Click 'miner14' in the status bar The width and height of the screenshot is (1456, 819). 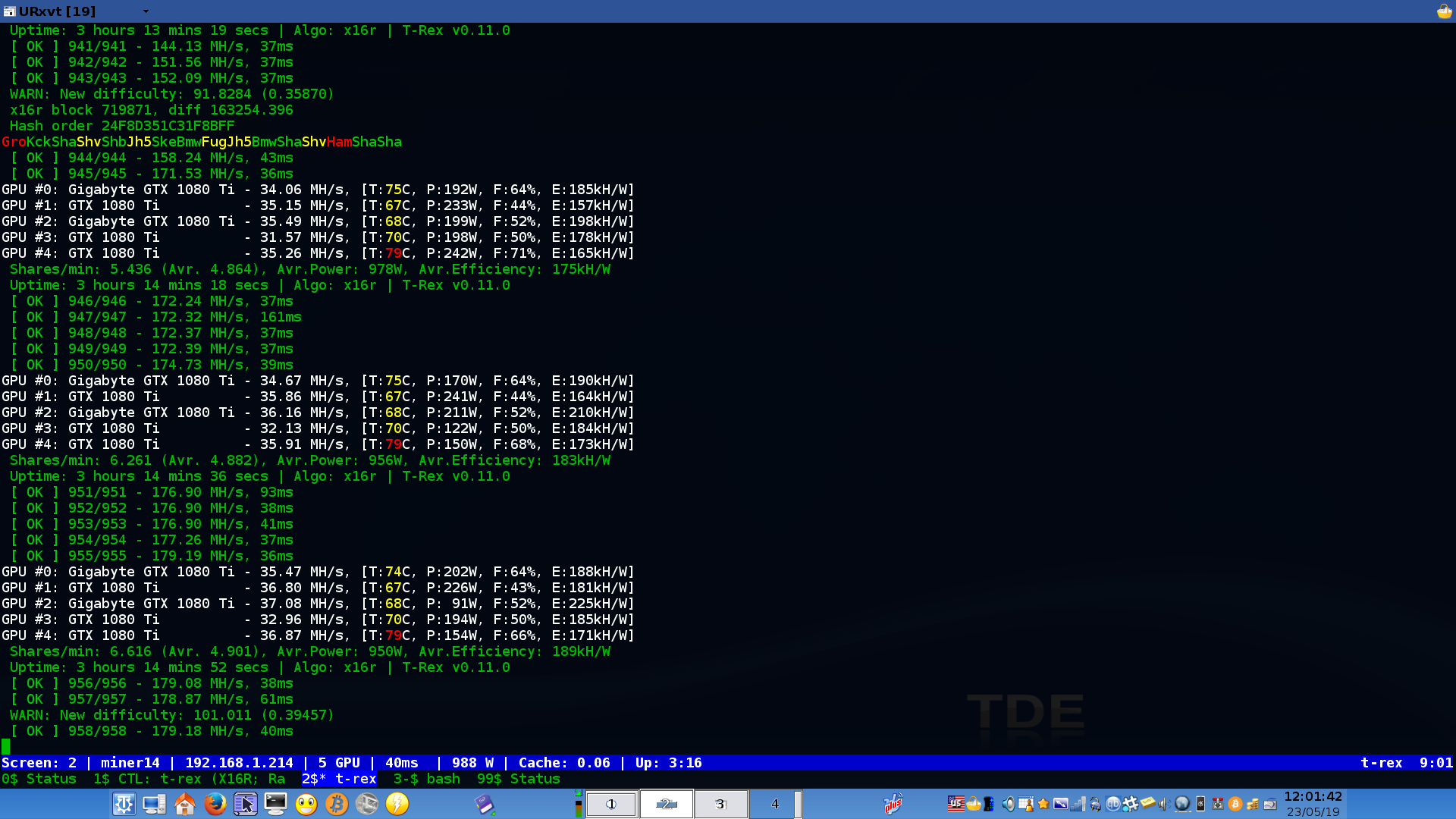pyautogui.click(x=130, y=763)
